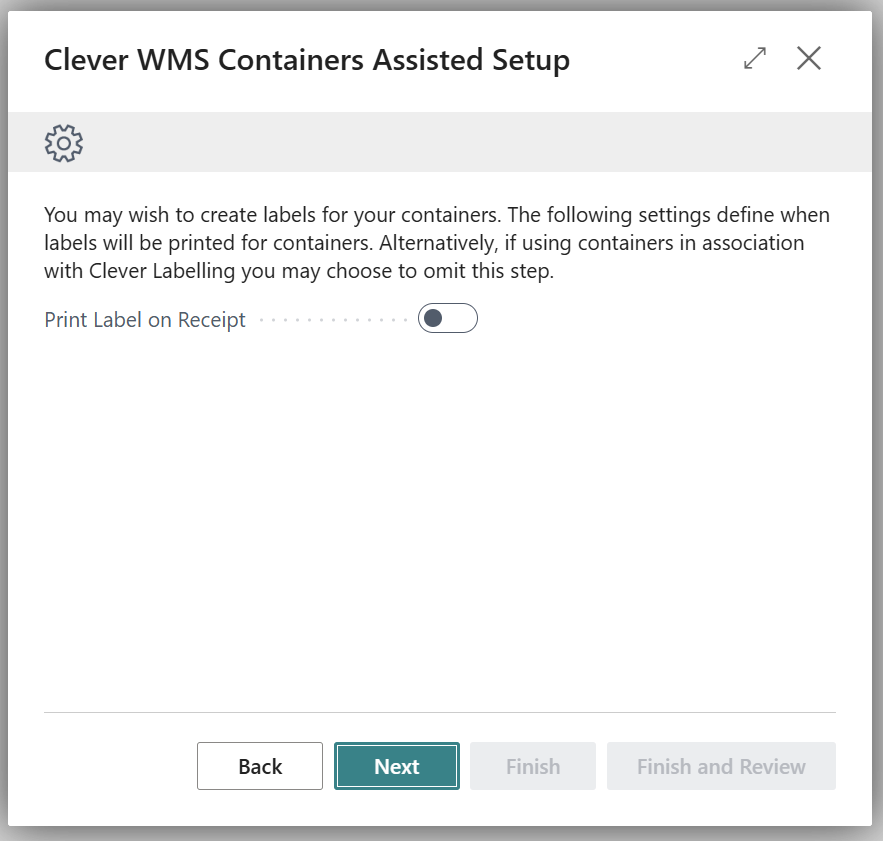This screenshot has width=883, height=841.
Task: Click the "Print Label on Receipt" field label
Action: [145, 320]
